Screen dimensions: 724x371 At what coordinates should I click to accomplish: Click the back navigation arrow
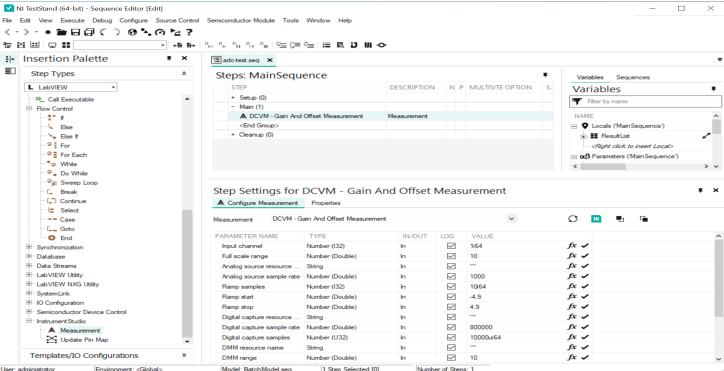click(x=7, y=32)
